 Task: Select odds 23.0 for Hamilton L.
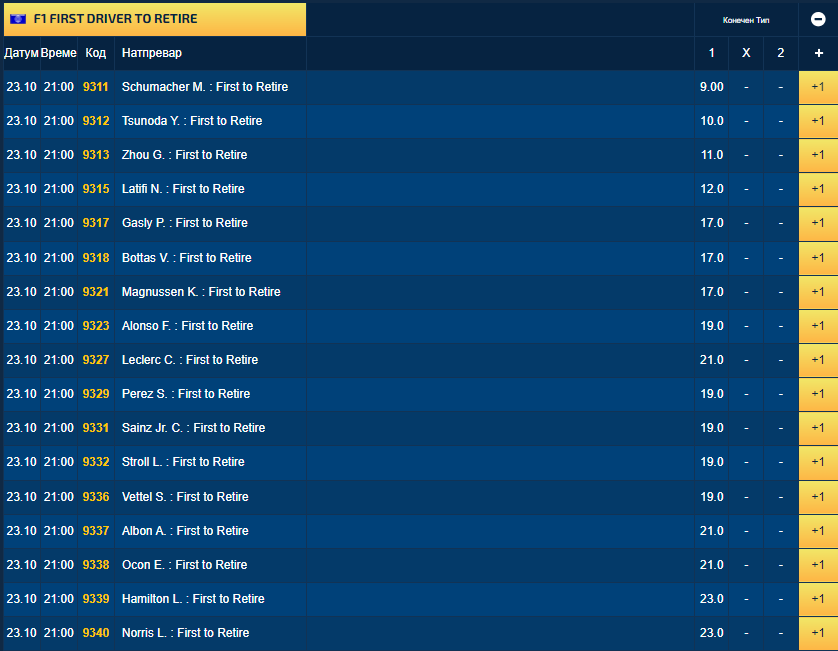point(711,599)
